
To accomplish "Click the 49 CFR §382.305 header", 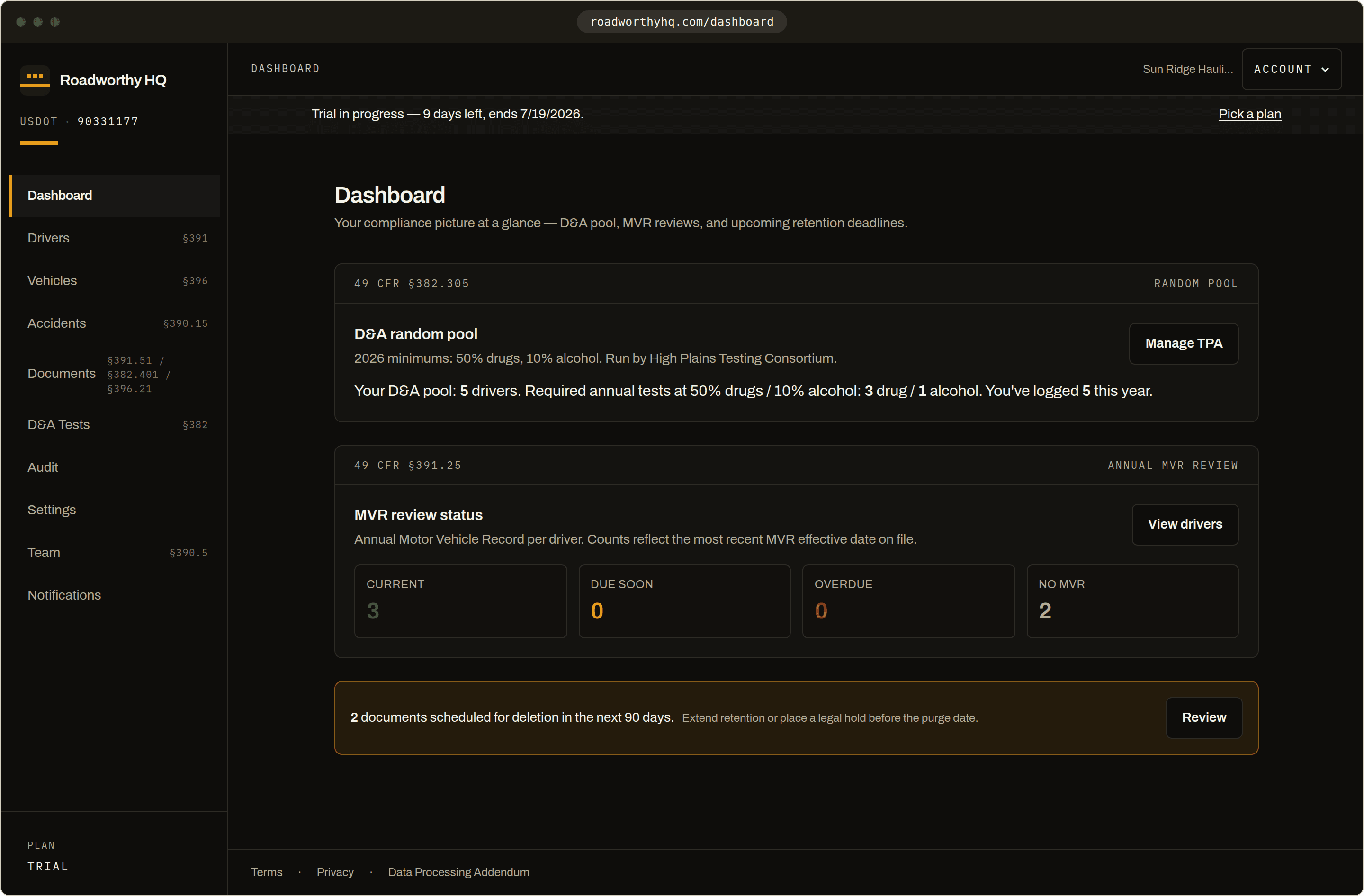I will [412, 284].
